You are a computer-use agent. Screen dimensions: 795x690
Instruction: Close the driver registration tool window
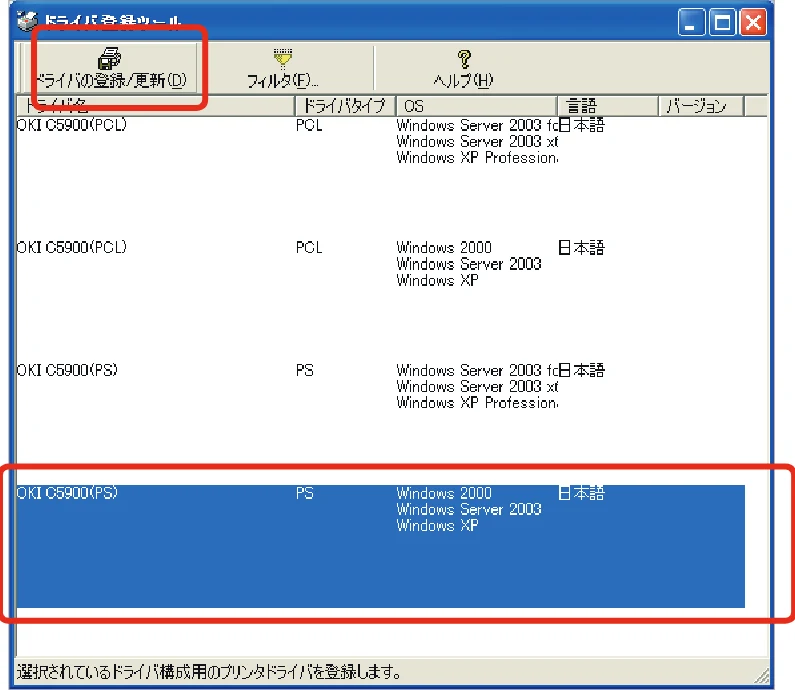click(x=753, y=22)
